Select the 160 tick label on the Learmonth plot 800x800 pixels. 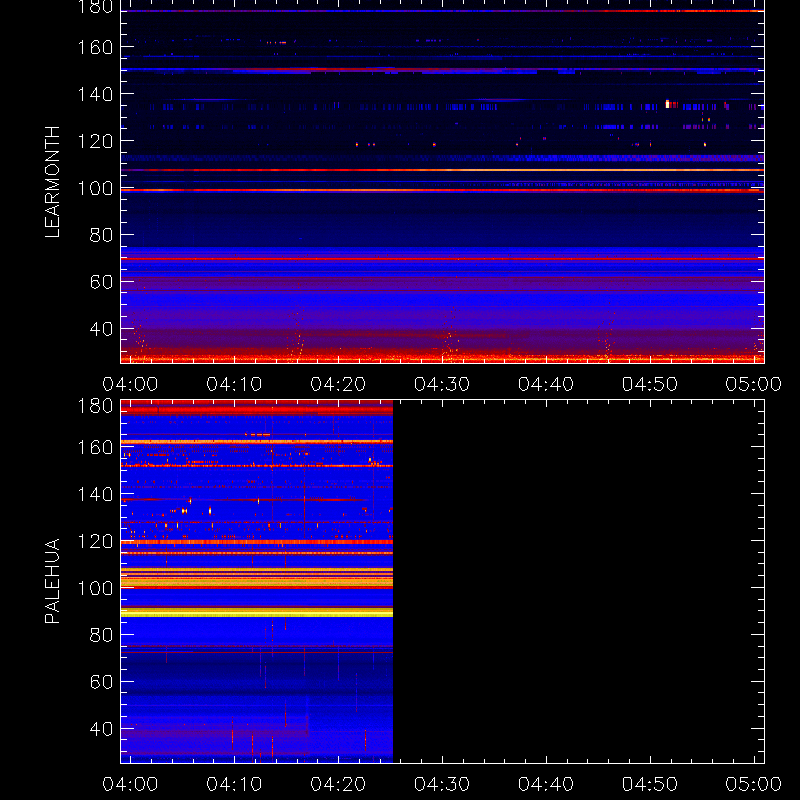(x=95, y=47)
